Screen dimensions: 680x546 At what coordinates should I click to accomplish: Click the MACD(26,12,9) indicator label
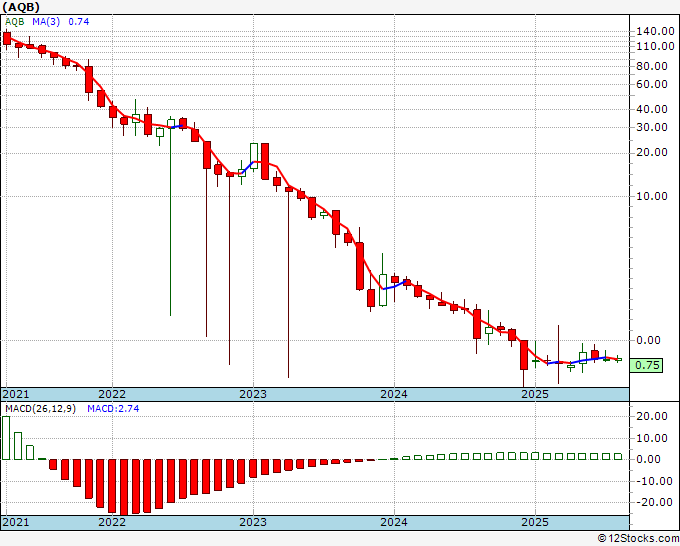click(x=40, y=409)
